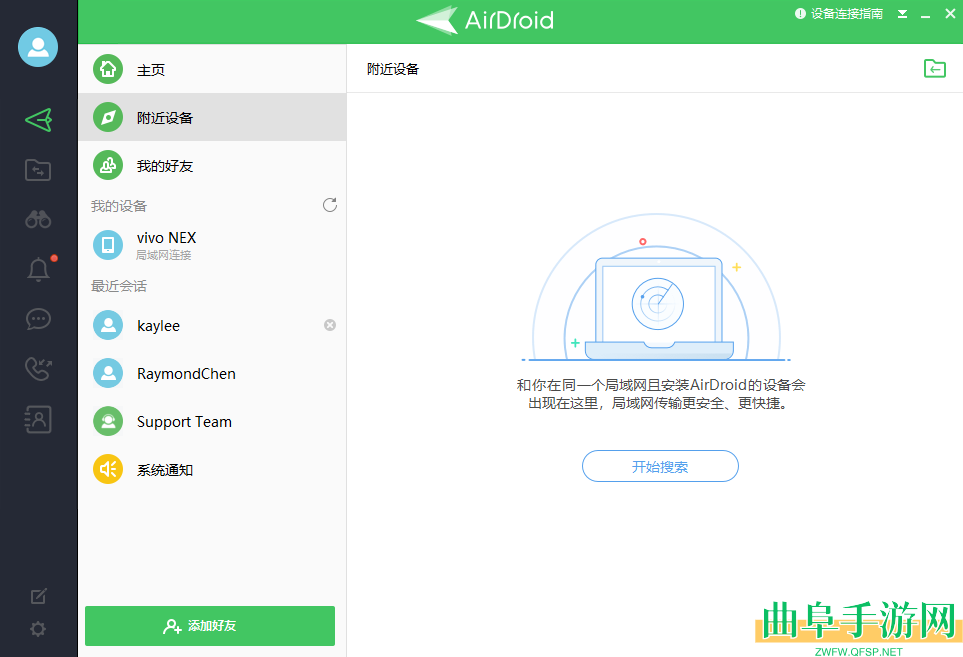Screen dimensions: 963x657
Task: Click the 主页 home icon
Action: (108, 69)
